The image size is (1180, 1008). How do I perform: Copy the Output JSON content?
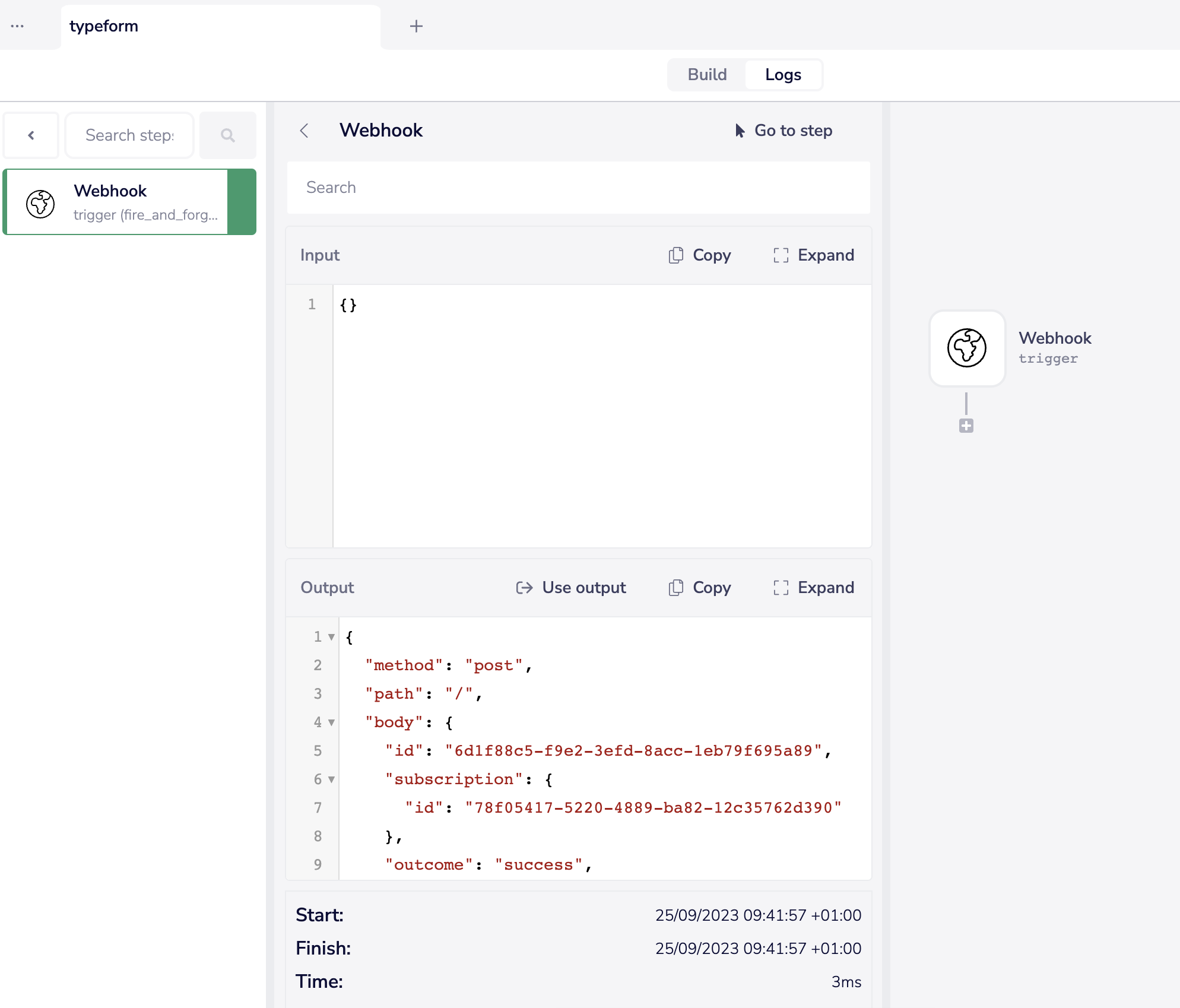[x=699, y=588]
